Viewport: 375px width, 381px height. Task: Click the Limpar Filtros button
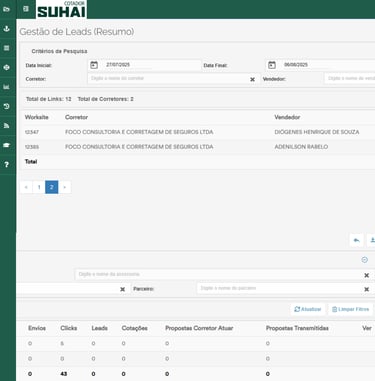click(x=350, y=309)
